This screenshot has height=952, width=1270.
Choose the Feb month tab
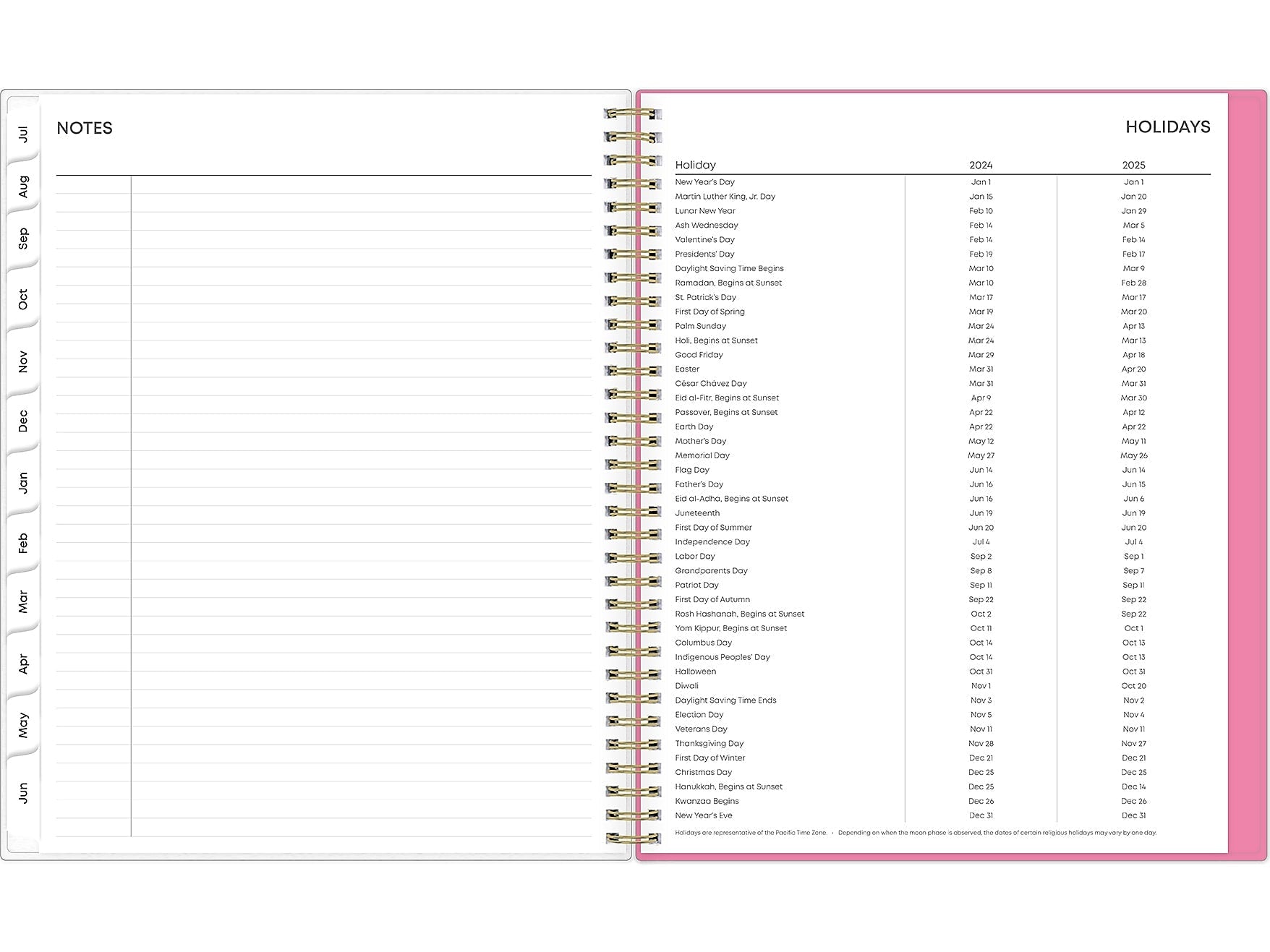pos(23,543)
